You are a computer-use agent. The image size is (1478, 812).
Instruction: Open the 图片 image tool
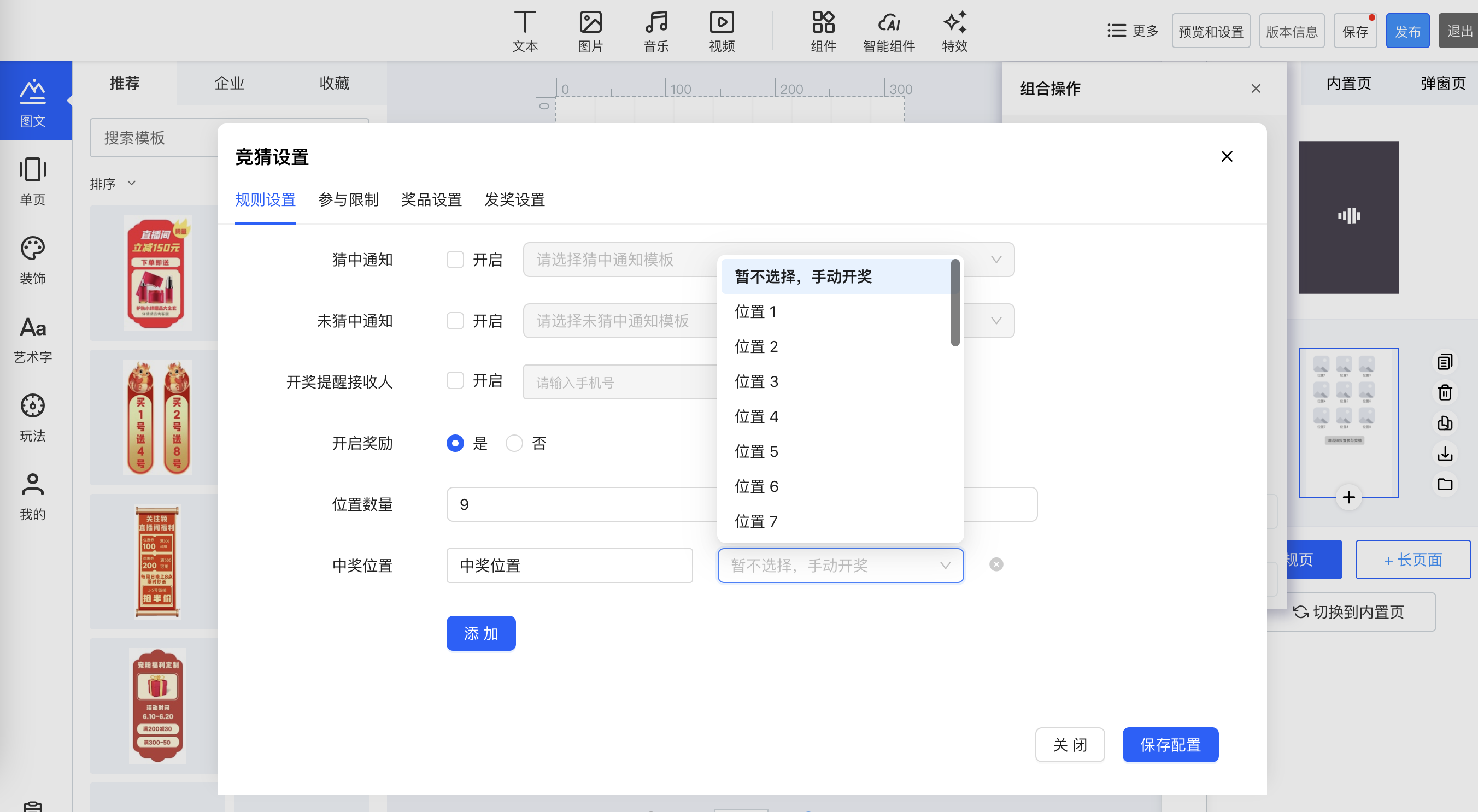click(x=590, y=32)
